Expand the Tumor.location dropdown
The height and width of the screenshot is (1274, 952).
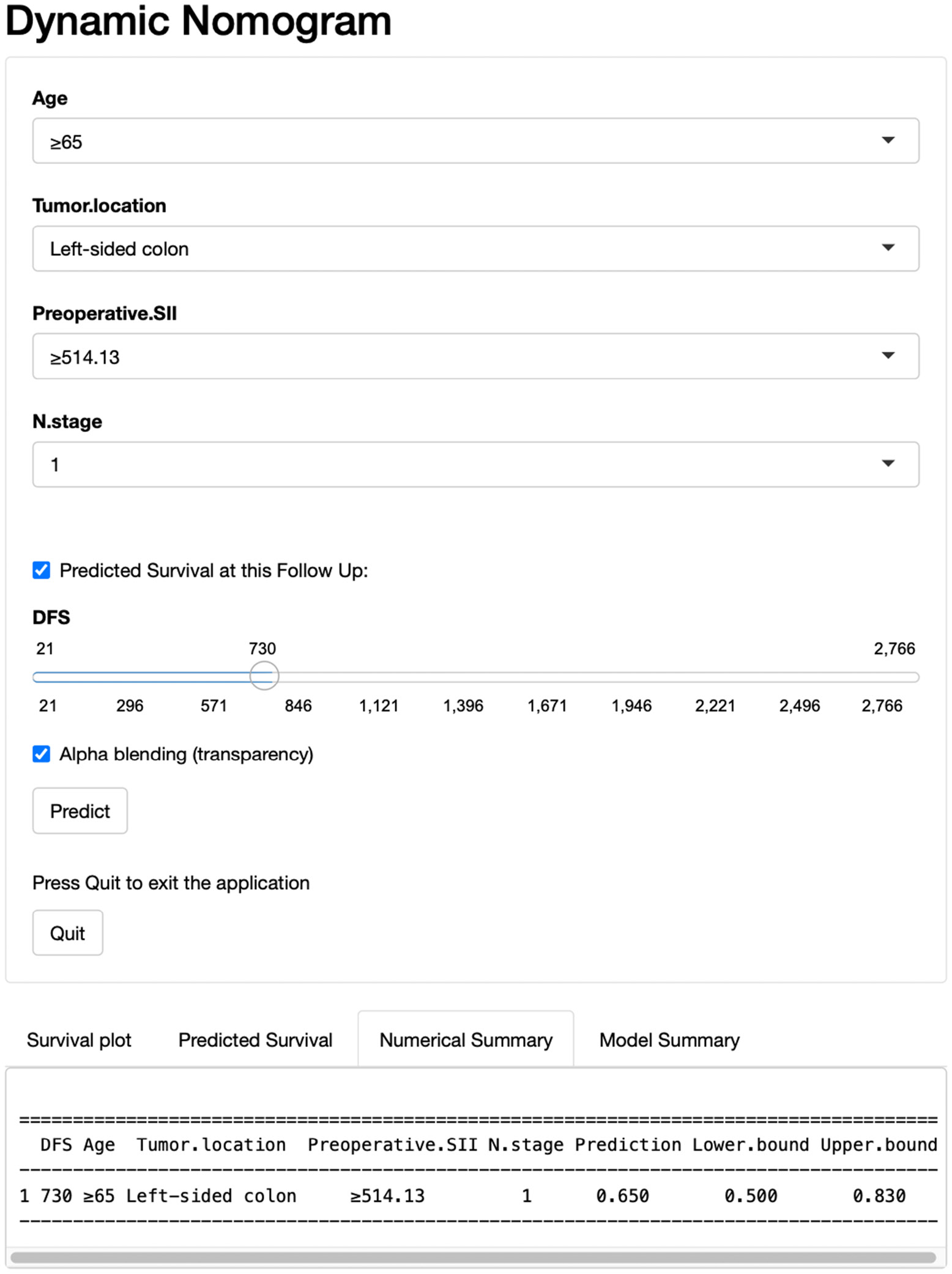(x=475, y=248)
